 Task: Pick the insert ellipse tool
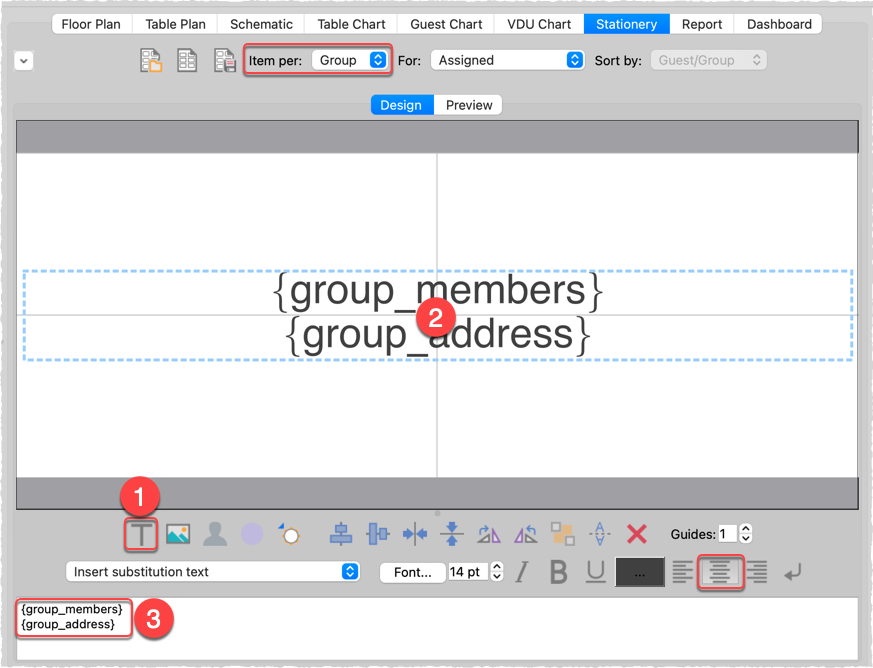(x=252, y=534)
